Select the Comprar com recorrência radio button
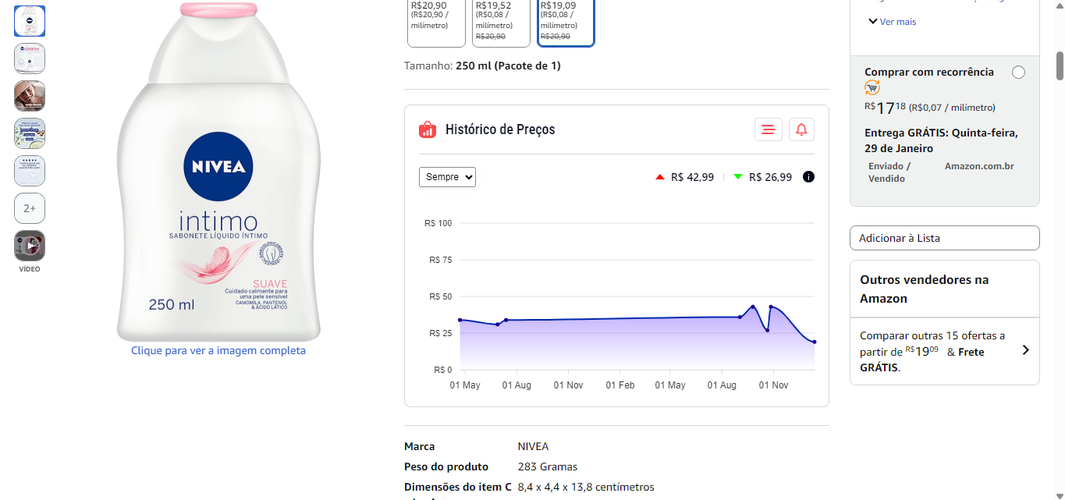The image size is (1065, 500). click(1018, 73)
